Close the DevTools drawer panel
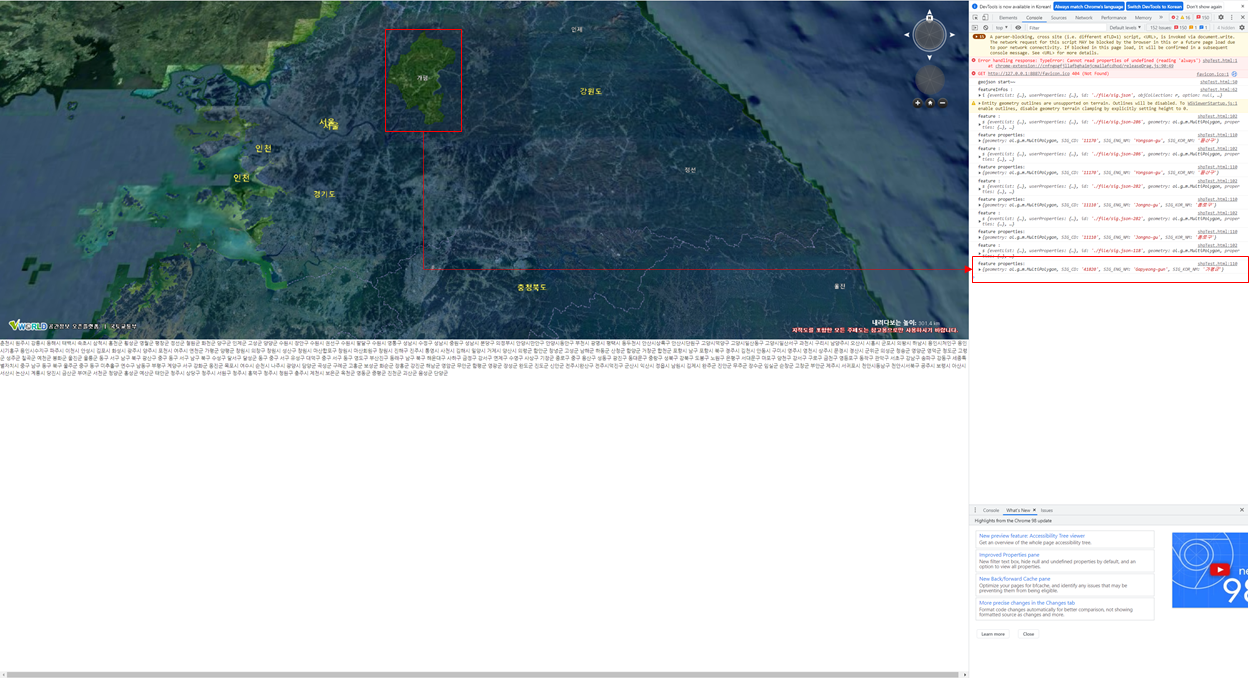This screenshot has height=678, width=1249. coord(1242,510)
